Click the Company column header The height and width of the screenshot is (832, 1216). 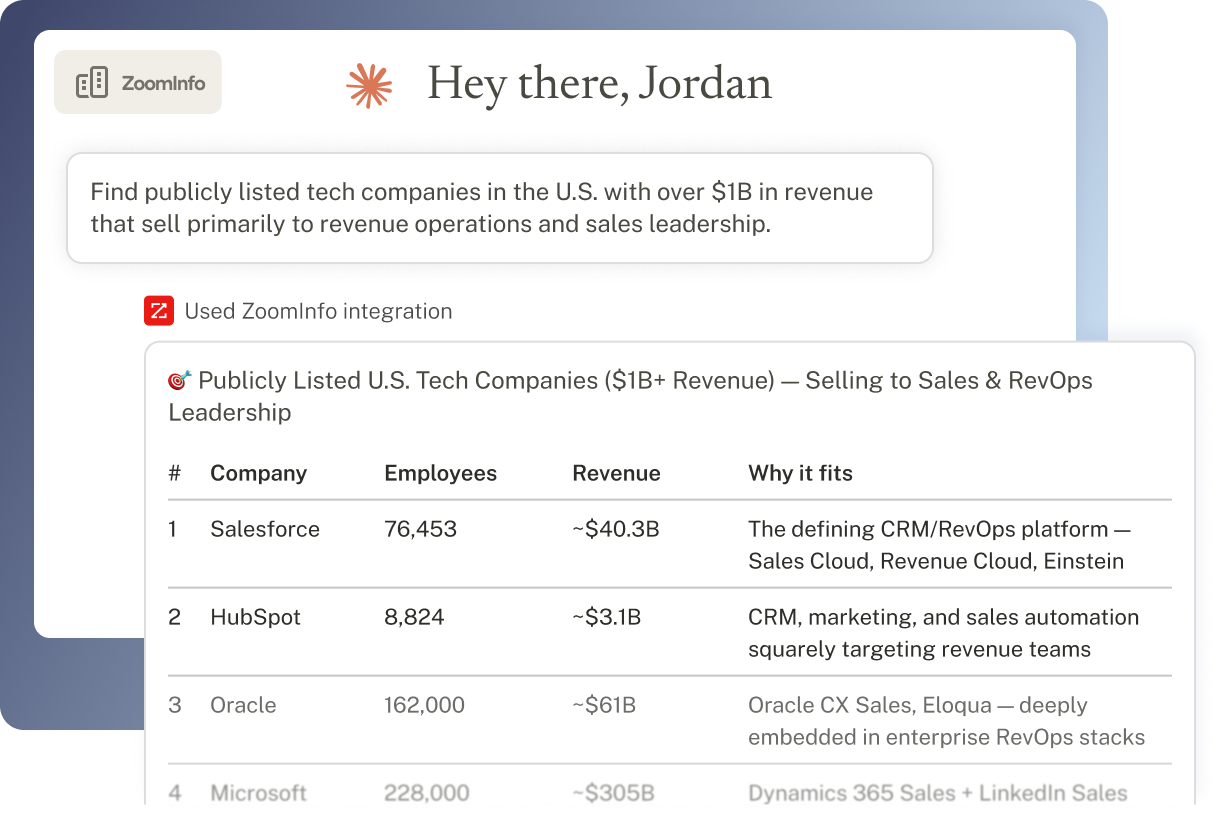click(x=258, y=473)
